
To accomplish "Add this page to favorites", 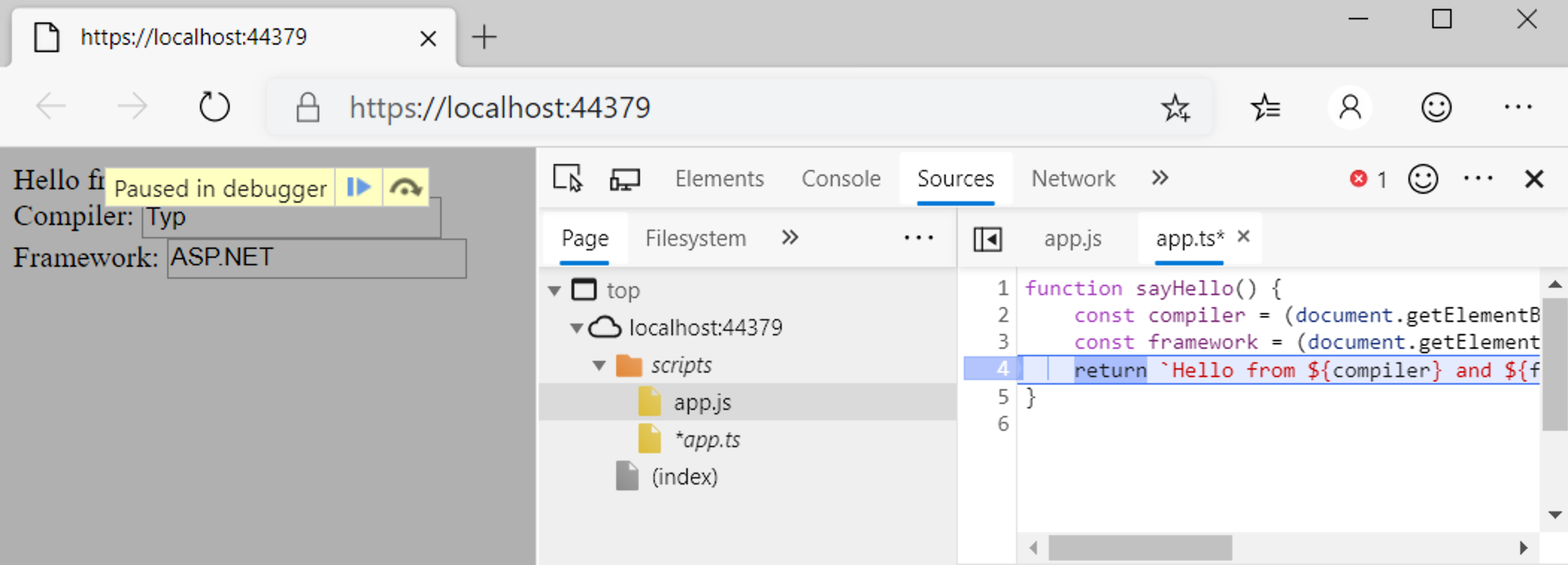I will (1175, 108).
